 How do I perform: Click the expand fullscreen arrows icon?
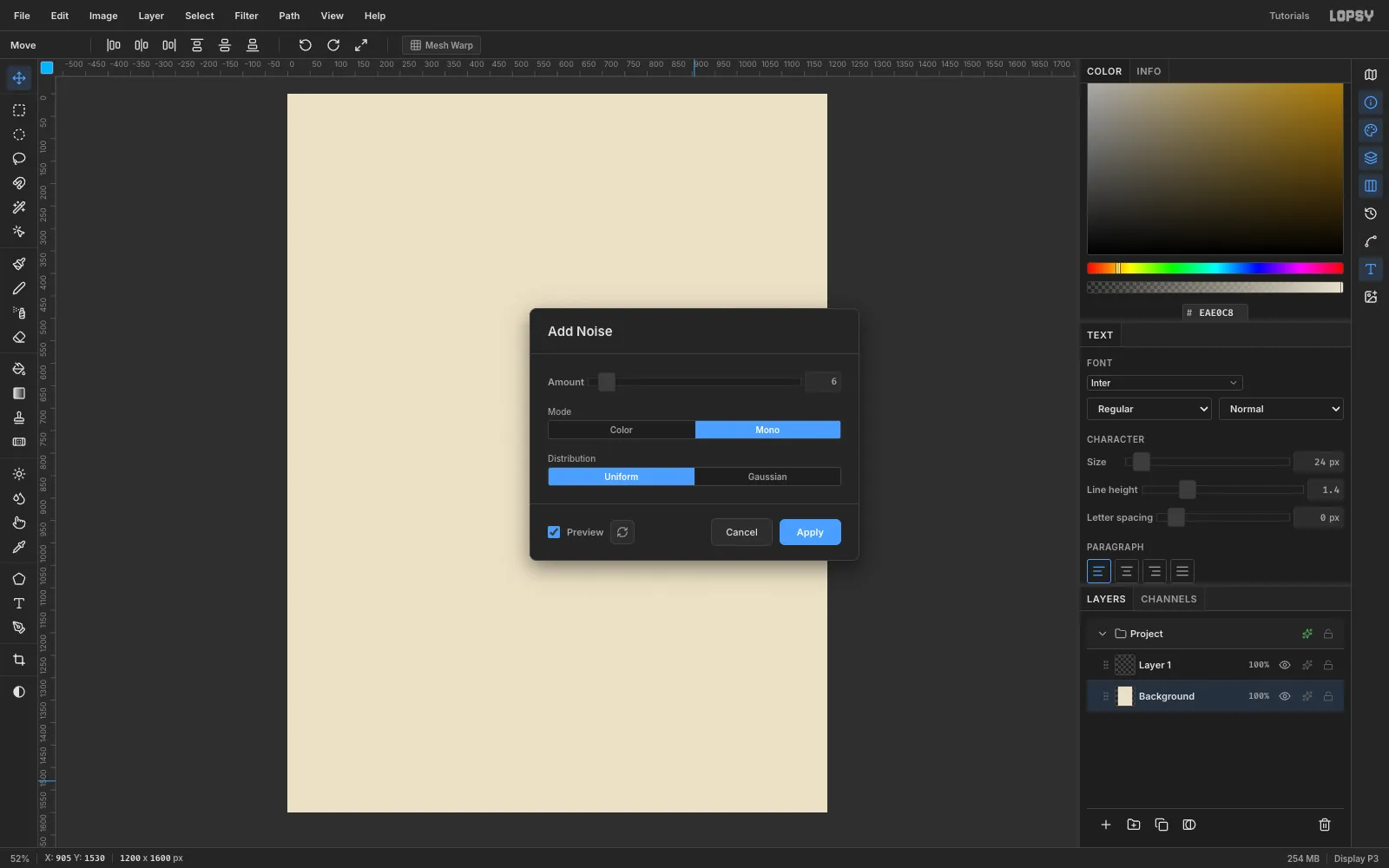(360, 45)
